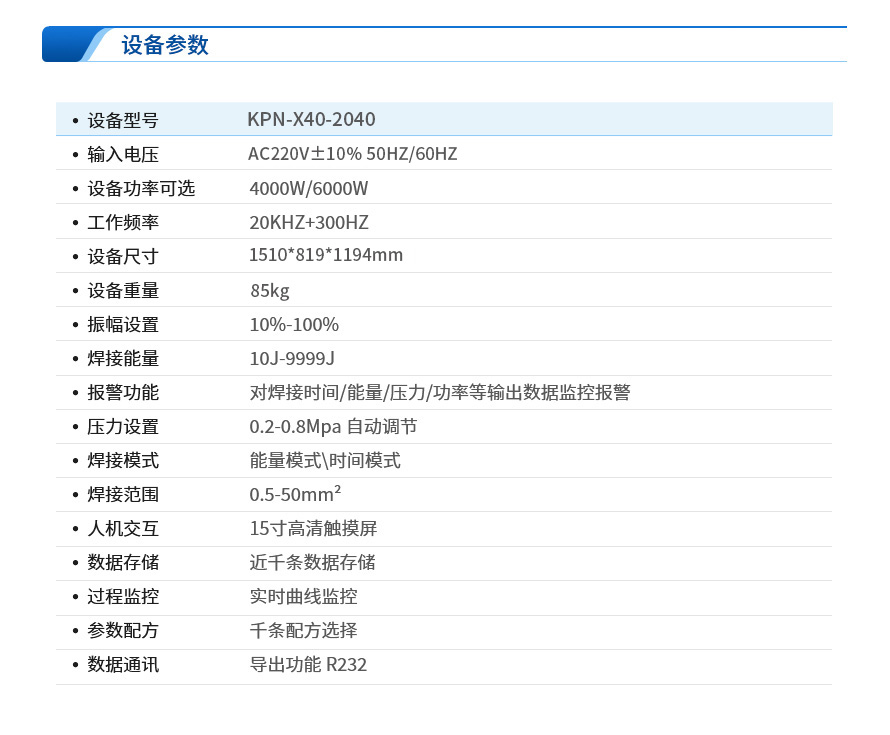Click the 导出功能 R232 value

[308, 665]
